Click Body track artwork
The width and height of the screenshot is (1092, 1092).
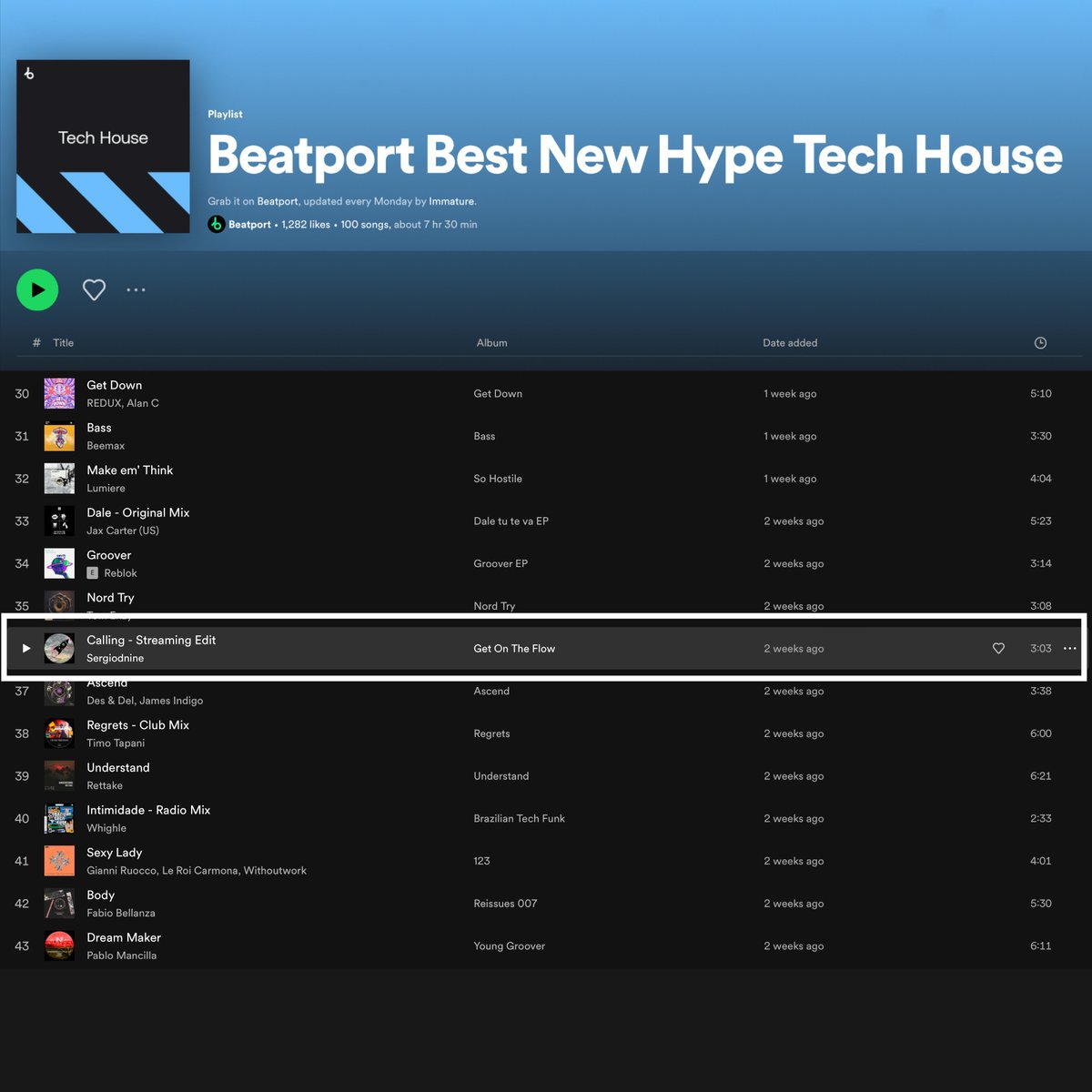click(59, 904)
